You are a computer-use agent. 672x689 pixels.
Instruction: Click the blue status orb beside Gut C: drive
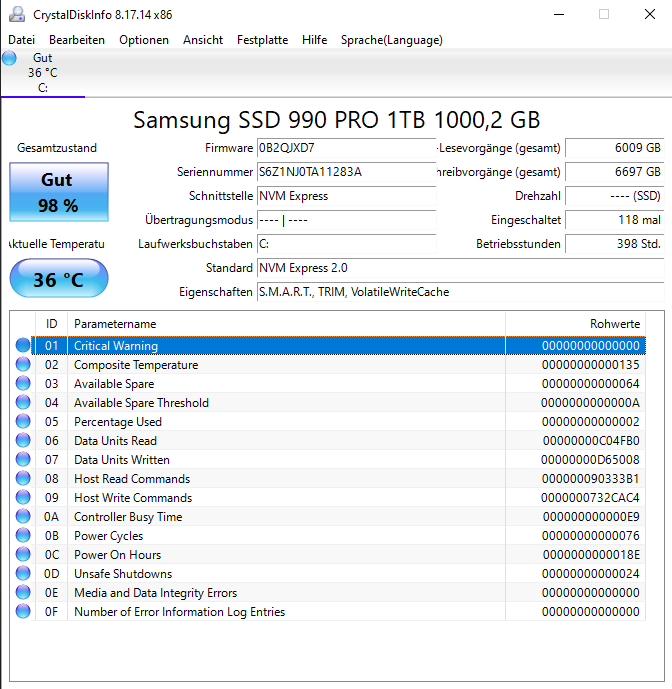[9, 58]
